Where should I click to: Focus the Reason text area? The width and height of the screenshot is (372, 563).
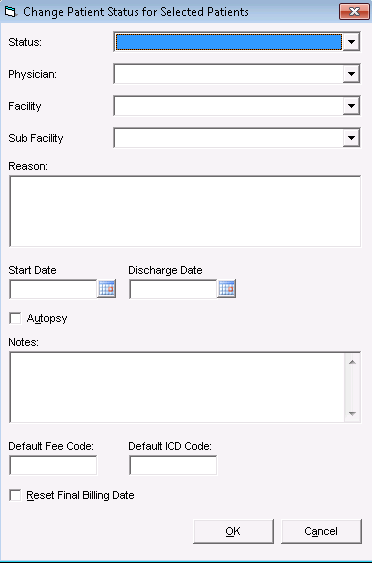point(185,211)
